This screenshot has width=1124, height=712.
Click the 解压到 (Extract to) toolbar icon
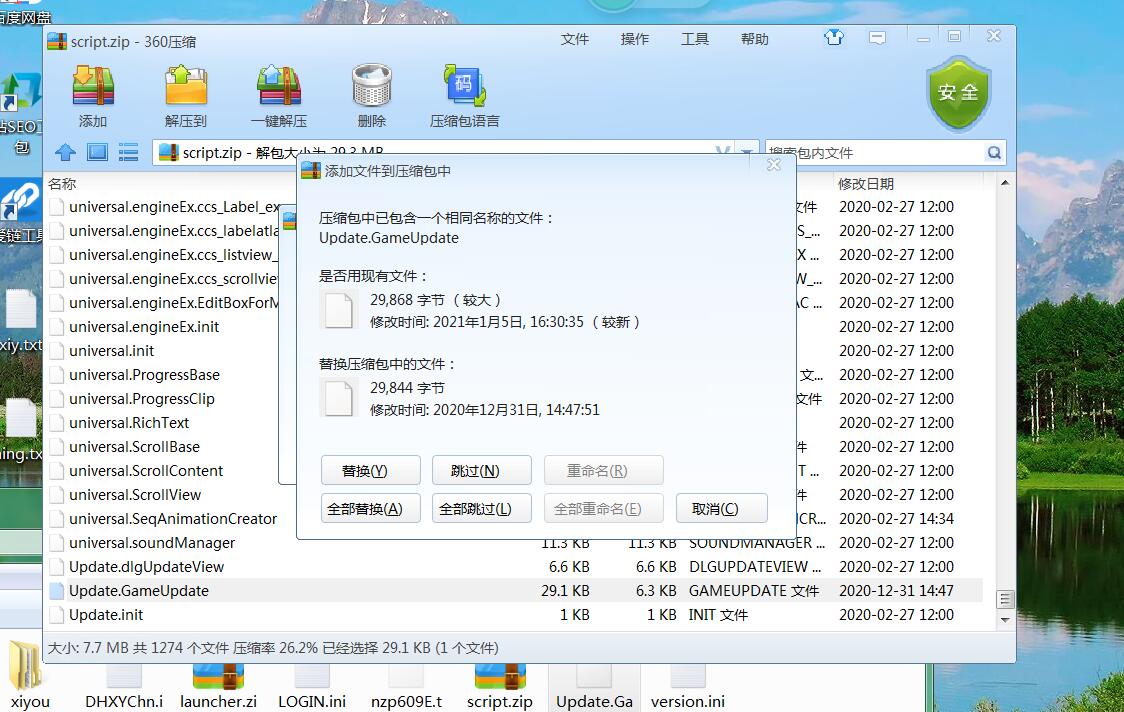click(185, 96)
